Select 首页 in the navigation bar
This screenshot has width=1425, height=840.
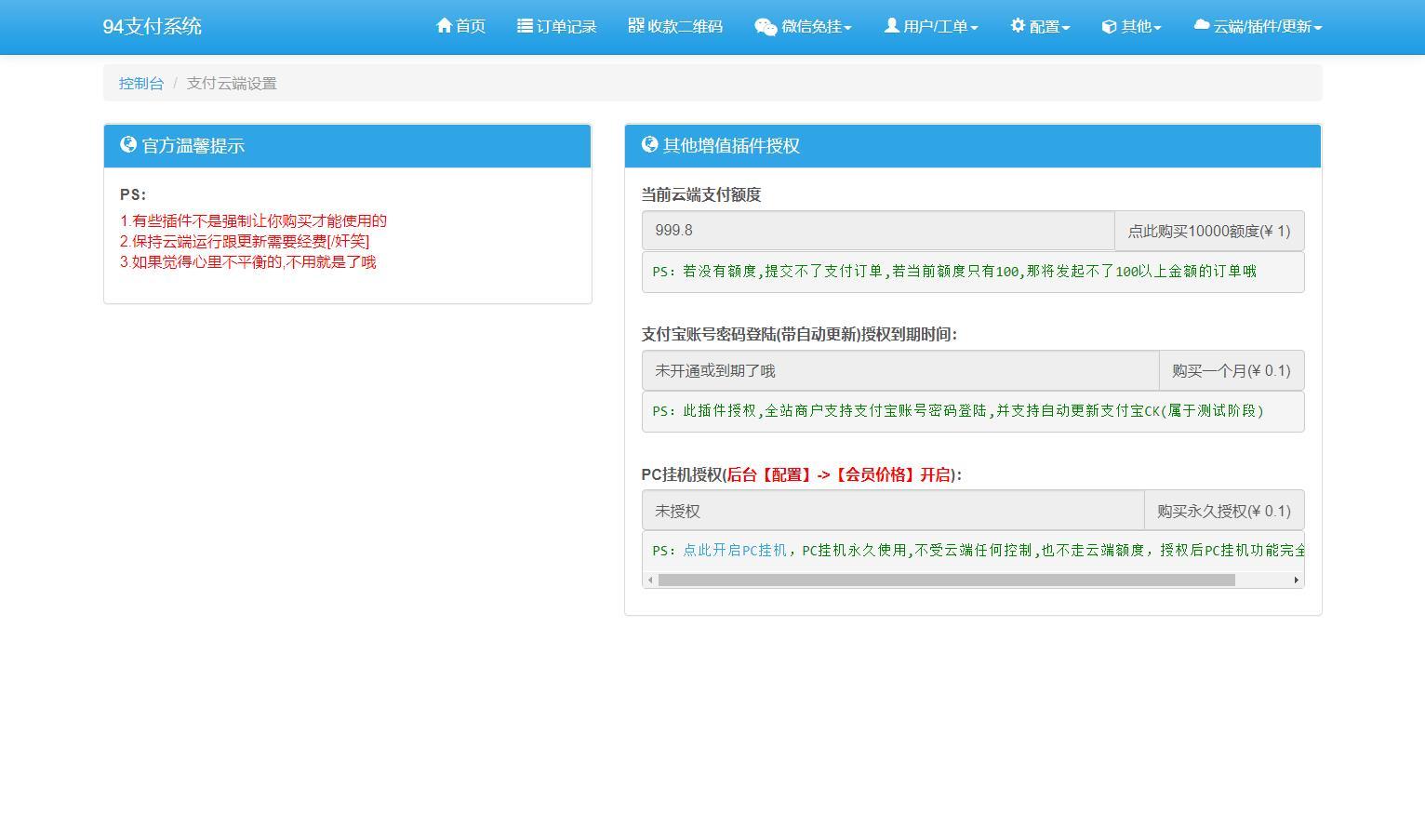pyautogui.click(x=460, y=26)
